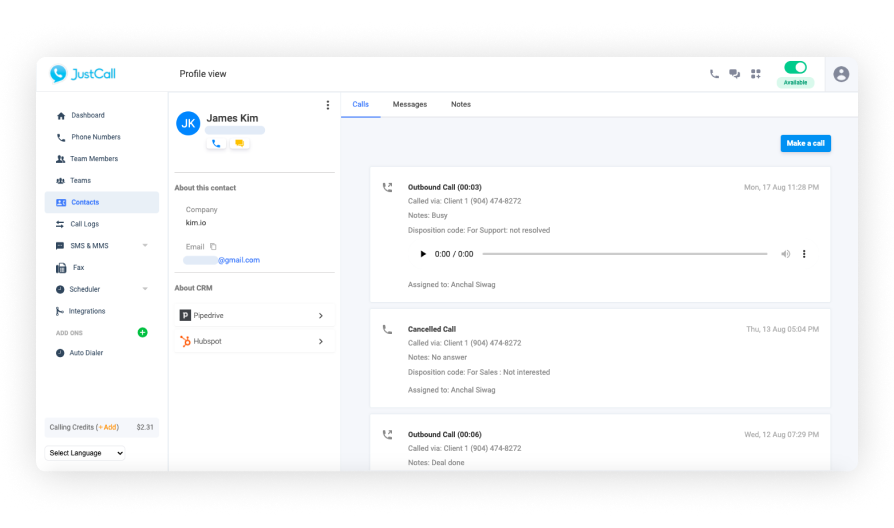Open the Select Language dropdown
This screenshot has width=894, height=528.
tap(86, 453)
